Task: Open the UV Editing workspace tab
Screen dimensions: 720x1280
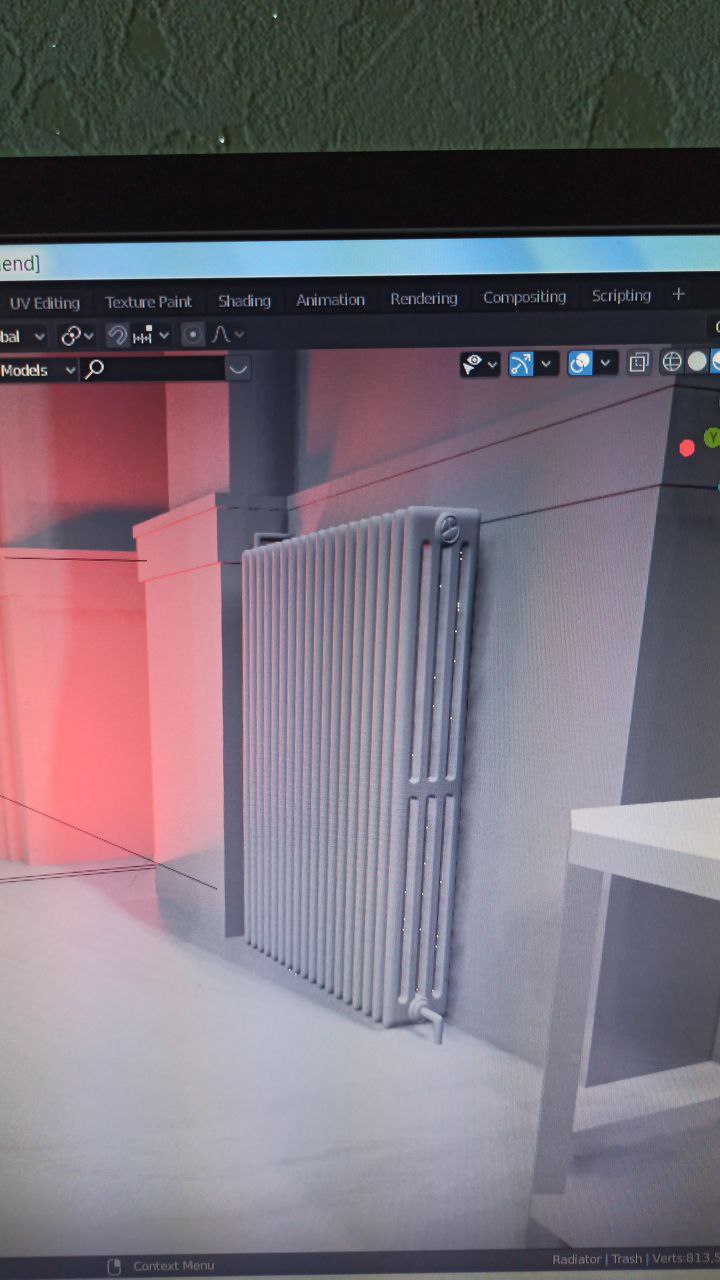Action: [x=45, y=302]
